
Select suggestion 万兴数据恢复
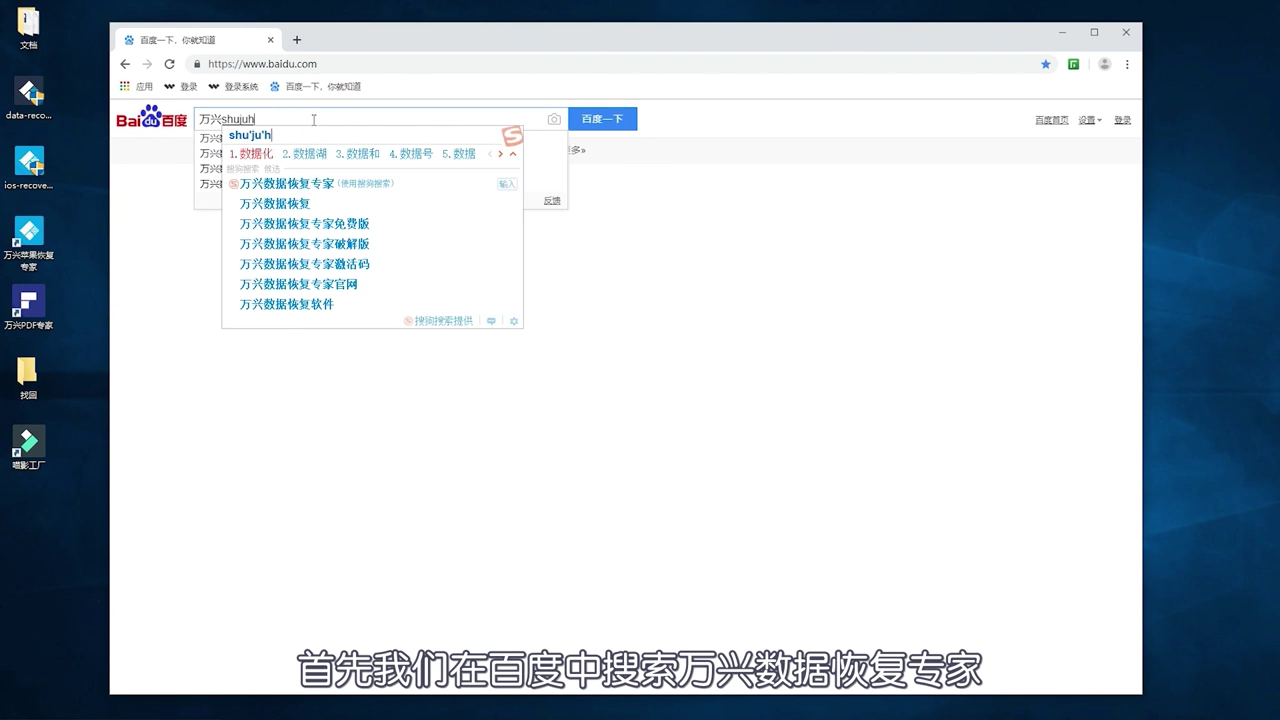pyautogui.click(x=275, y=204)
